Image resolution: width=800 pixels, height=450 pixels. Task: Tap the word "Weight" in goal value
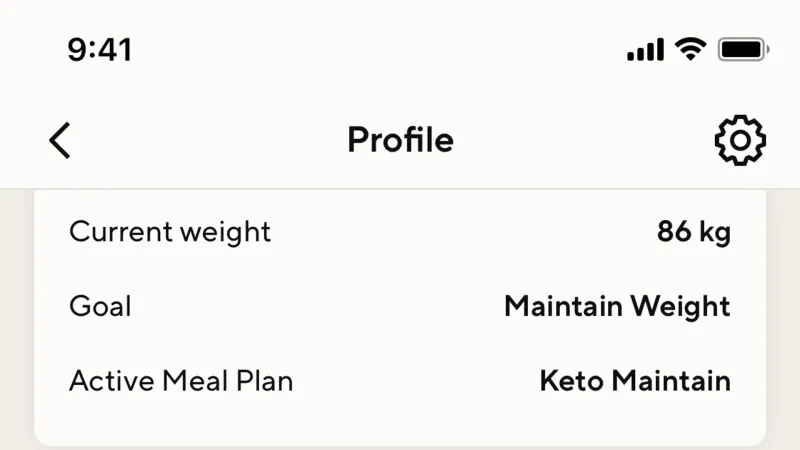pos(681,307)
